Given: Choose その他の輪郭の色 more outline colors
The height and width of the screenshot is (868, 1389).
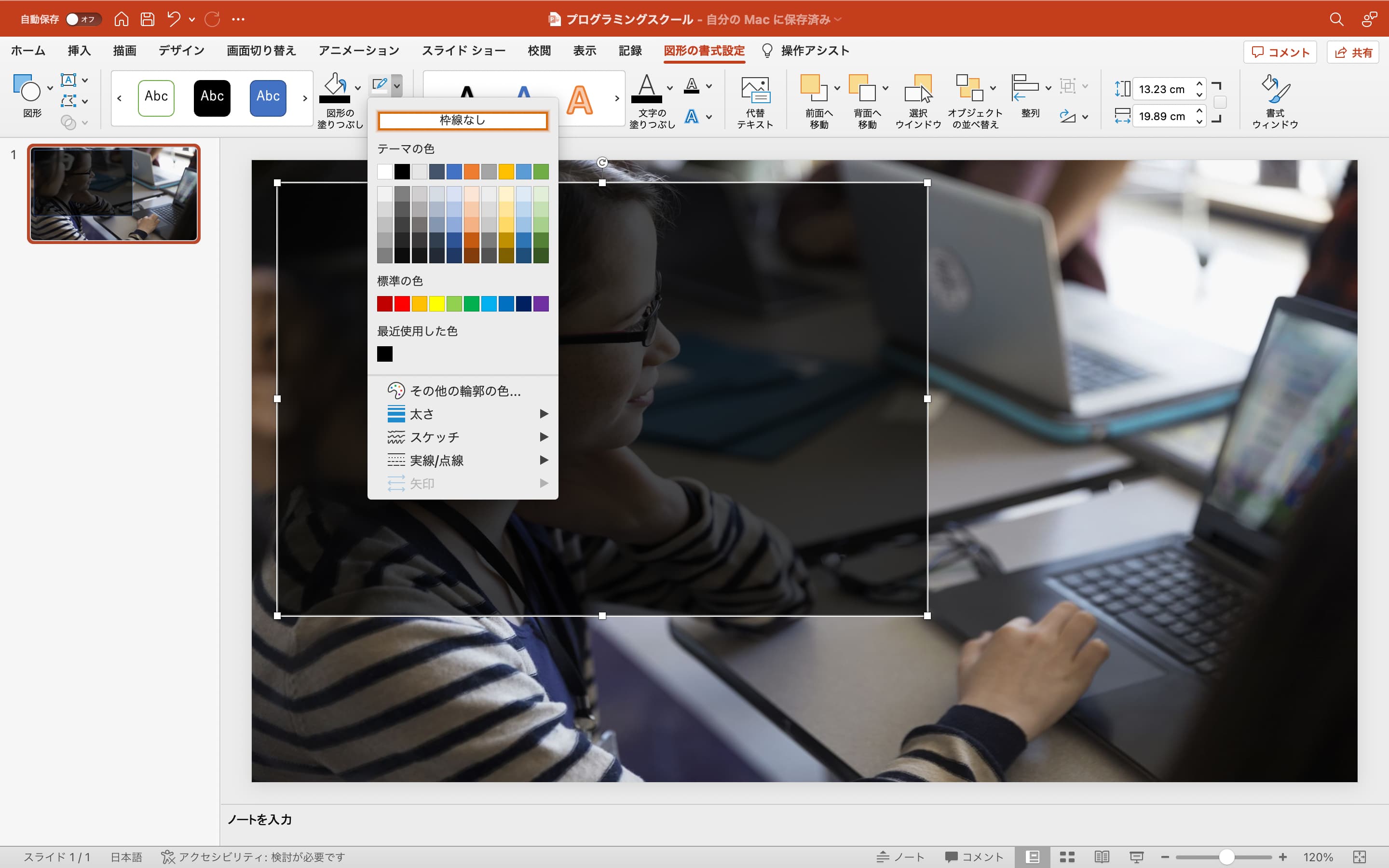Looking at the screenshot, I should (x=463, y=391).
